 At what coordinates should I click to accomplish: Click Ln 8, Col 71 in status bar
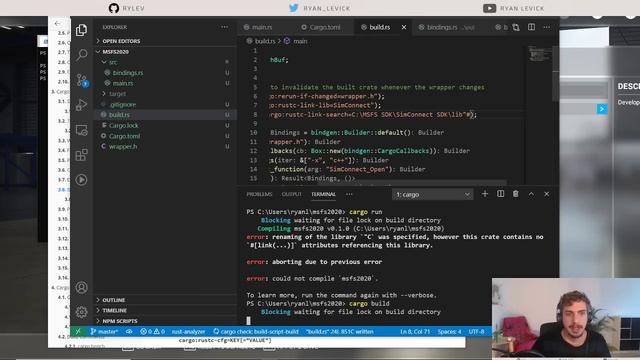415,331
